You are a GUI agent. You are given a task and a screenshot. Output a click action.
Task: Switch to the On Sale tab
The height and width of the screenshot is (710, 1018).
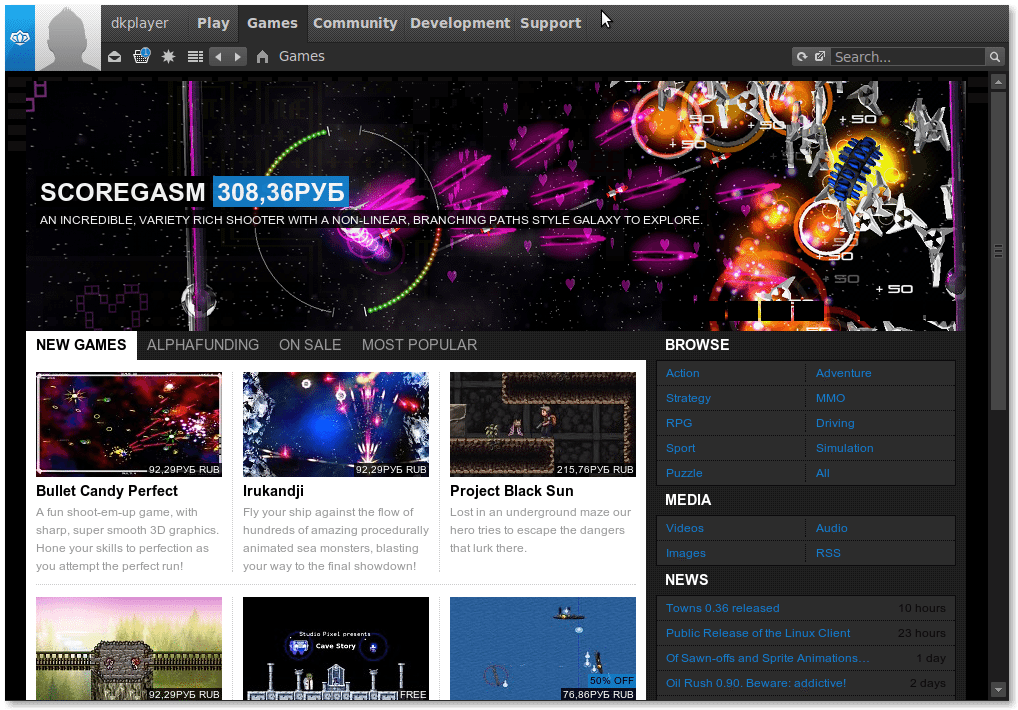[x=310, y=345]
